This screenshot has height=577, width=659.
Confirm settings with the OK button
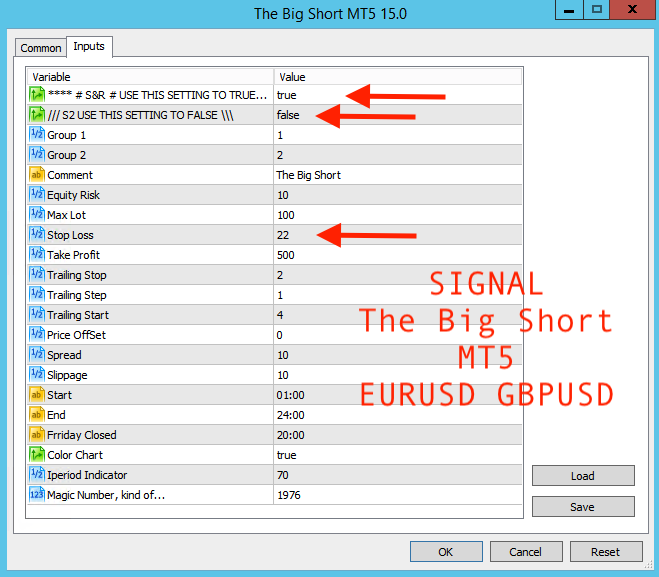click(x=446, y=551)
